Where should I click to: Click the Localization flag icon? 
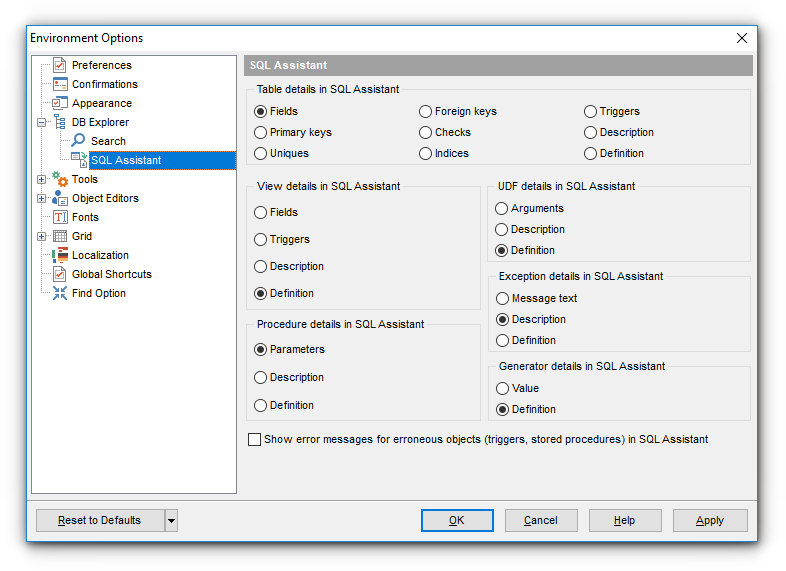[x=60, y=255]
